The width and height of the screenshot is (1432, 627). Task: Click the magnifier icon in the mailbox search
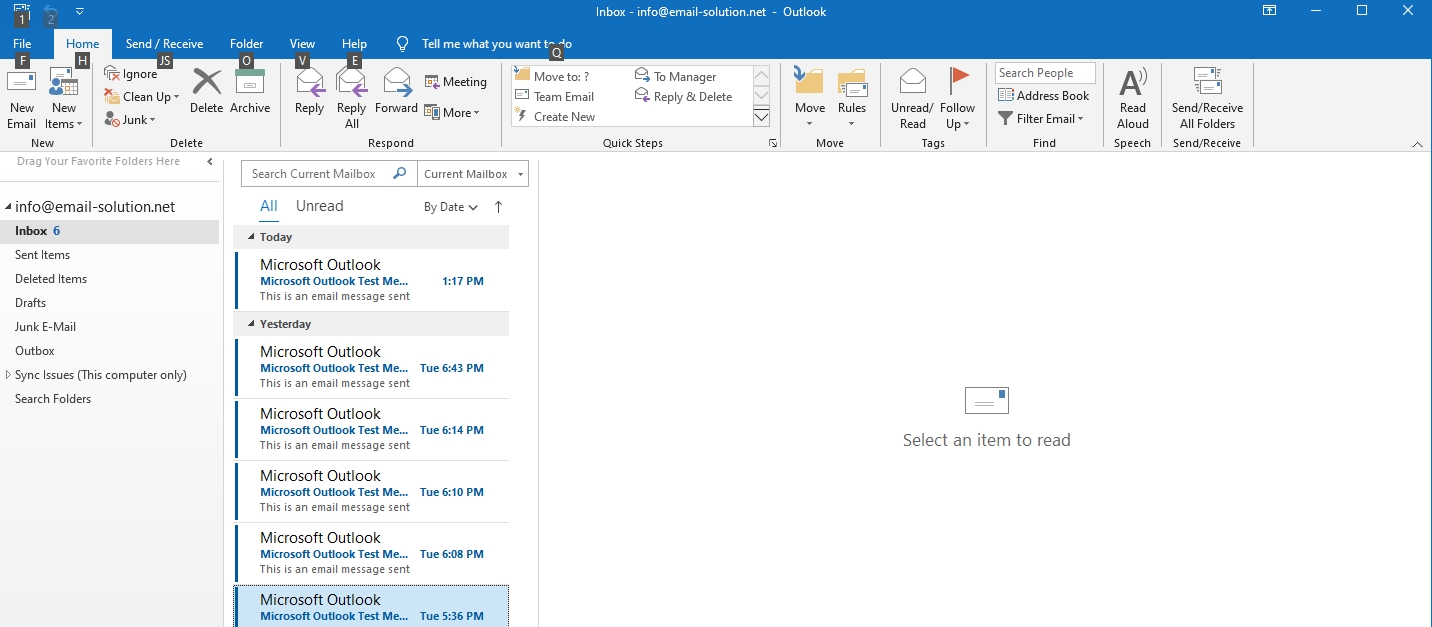coord(400,173)
